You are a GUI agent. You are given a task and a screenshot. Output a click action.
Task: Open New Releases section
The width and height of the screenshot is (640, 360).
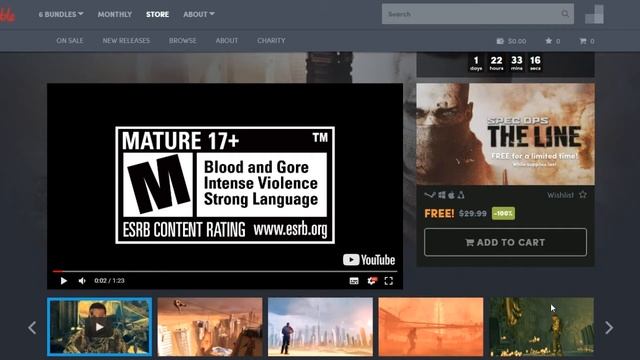pos(126,40)
